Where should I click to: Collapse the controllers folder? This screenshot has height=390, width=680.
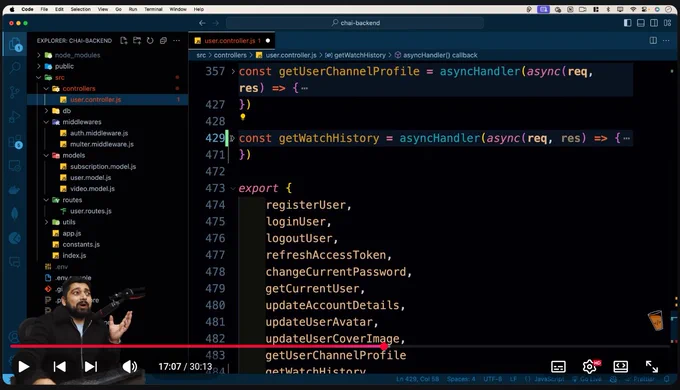[46, 88]
